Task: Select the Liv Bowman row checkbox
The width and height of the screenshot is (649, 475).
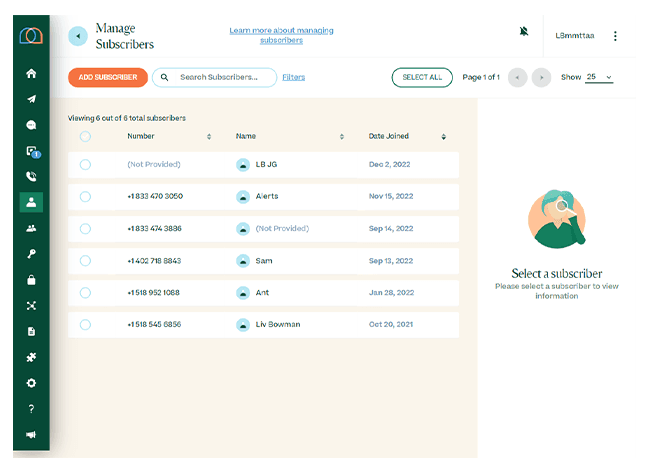Action: 85,325
